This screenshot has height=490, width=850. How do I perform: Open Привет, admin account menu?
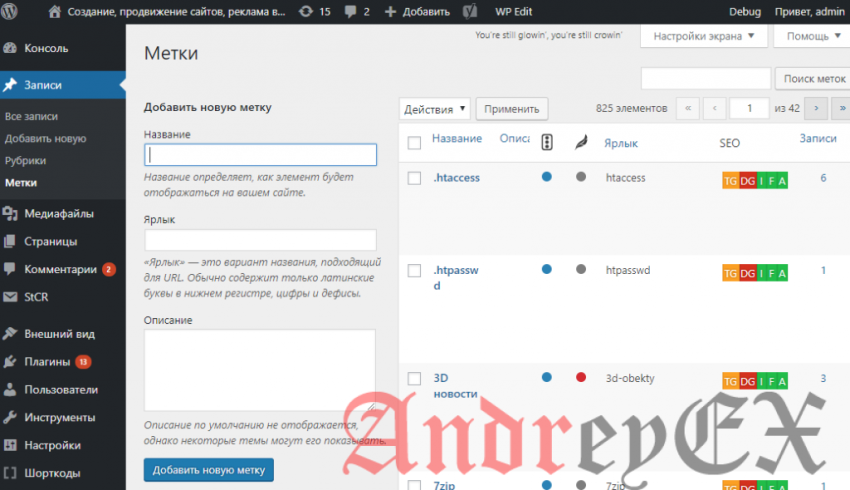809,11
